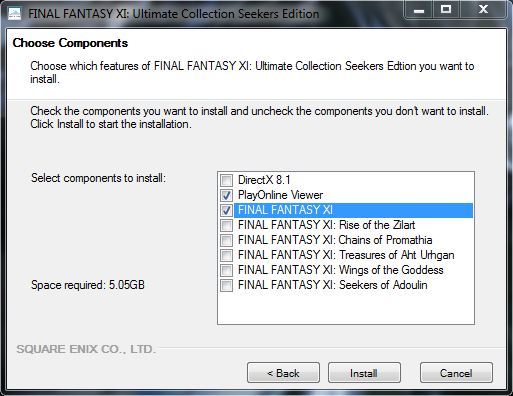The height and width of the screenshot is (396, 513).
Task: Uncheck the PlayOnline Viewer component
Action: (x=226, y=195)
